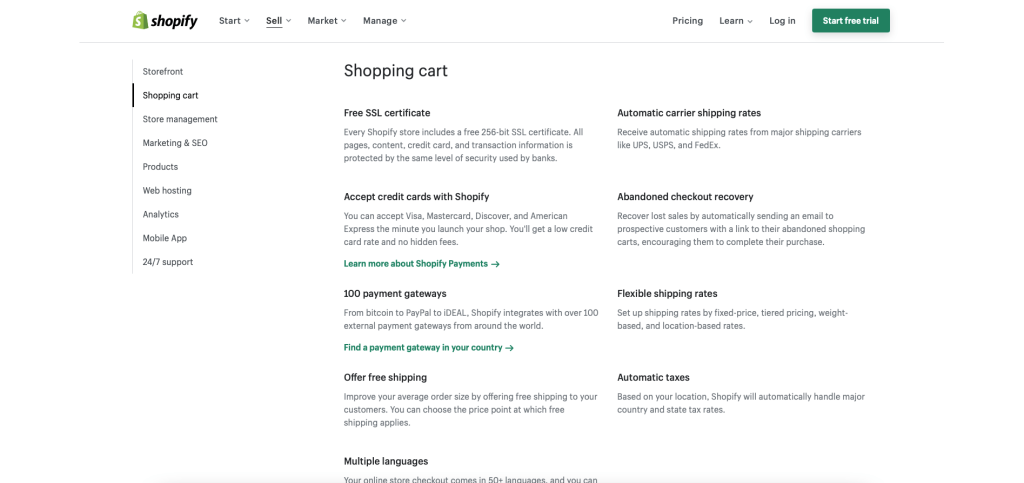This screenshot has height=483, width=1024.
Task: Select Storefront in the sidebar
Action: (x=163, y=72)
